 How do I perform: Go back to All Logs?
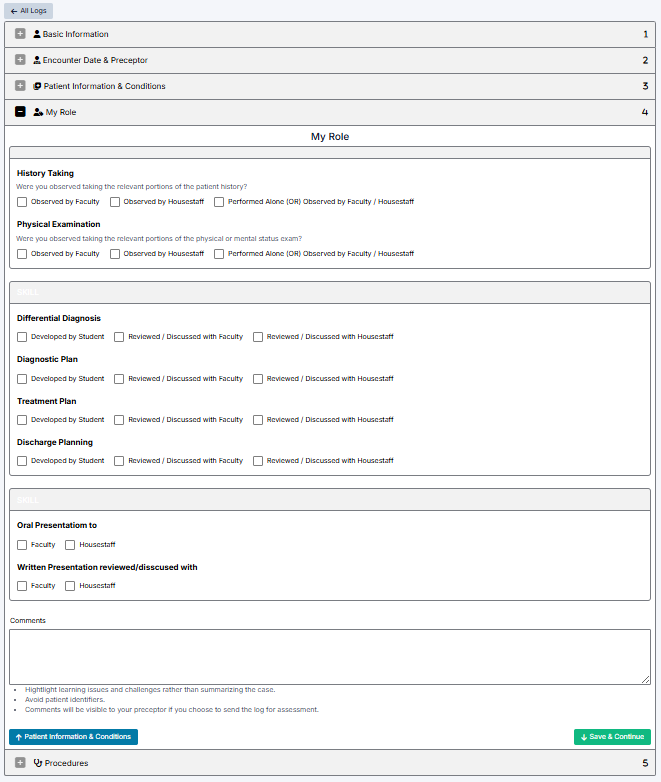pos(29,10)
